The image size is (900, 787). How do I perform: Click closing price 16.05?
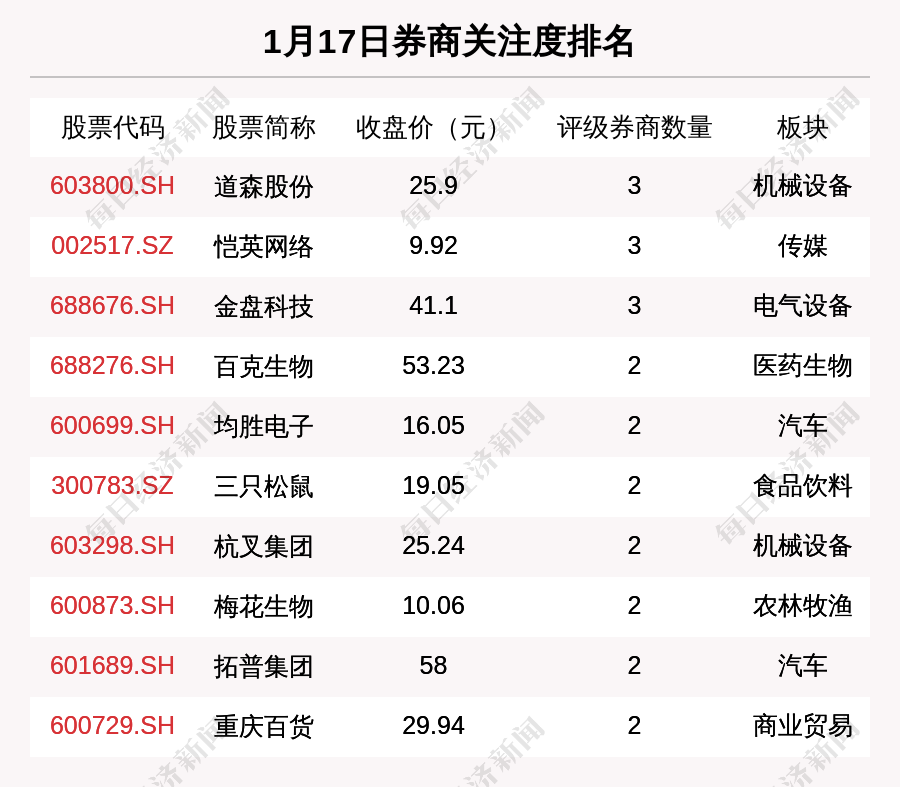433,426
